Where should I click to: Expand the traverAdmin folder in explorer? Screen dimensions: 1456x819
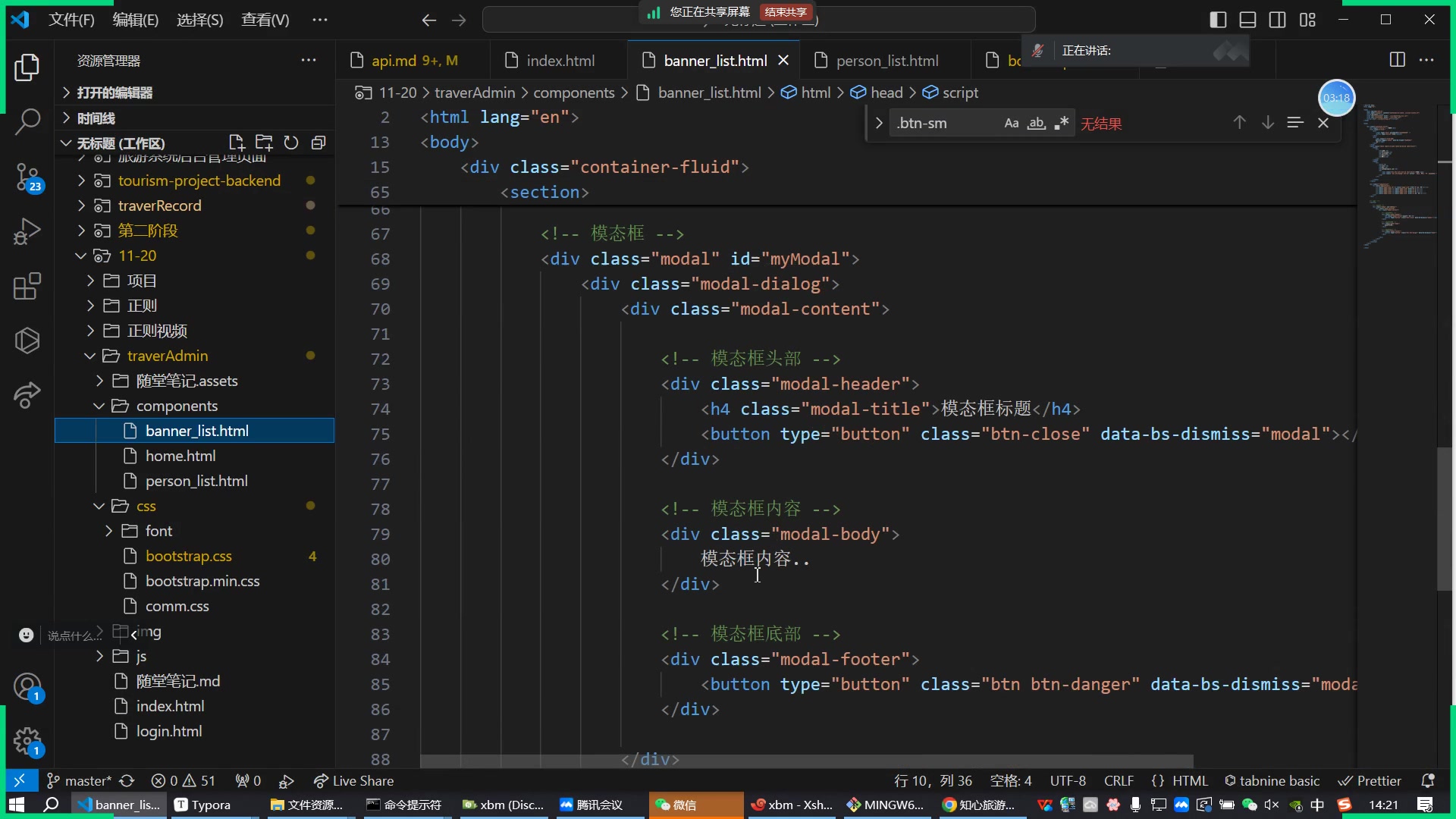tap(167, 355)
